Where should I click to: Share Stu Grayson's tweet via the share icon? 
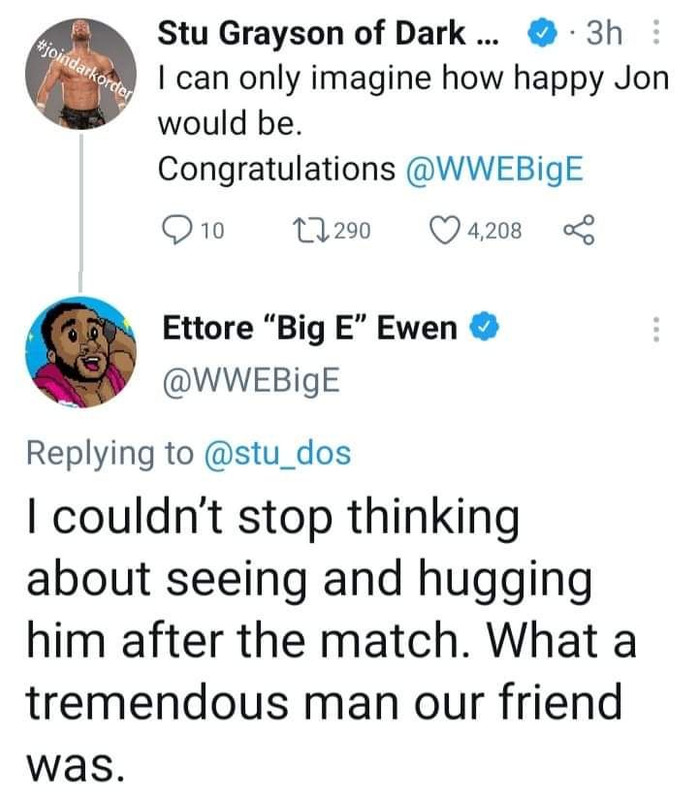(579, 231)
